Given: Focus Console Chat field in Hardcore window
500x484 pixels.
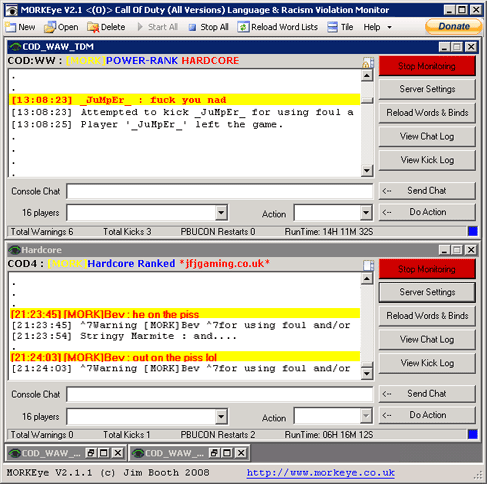Looking at the screenshot, I should coord(220,394).
